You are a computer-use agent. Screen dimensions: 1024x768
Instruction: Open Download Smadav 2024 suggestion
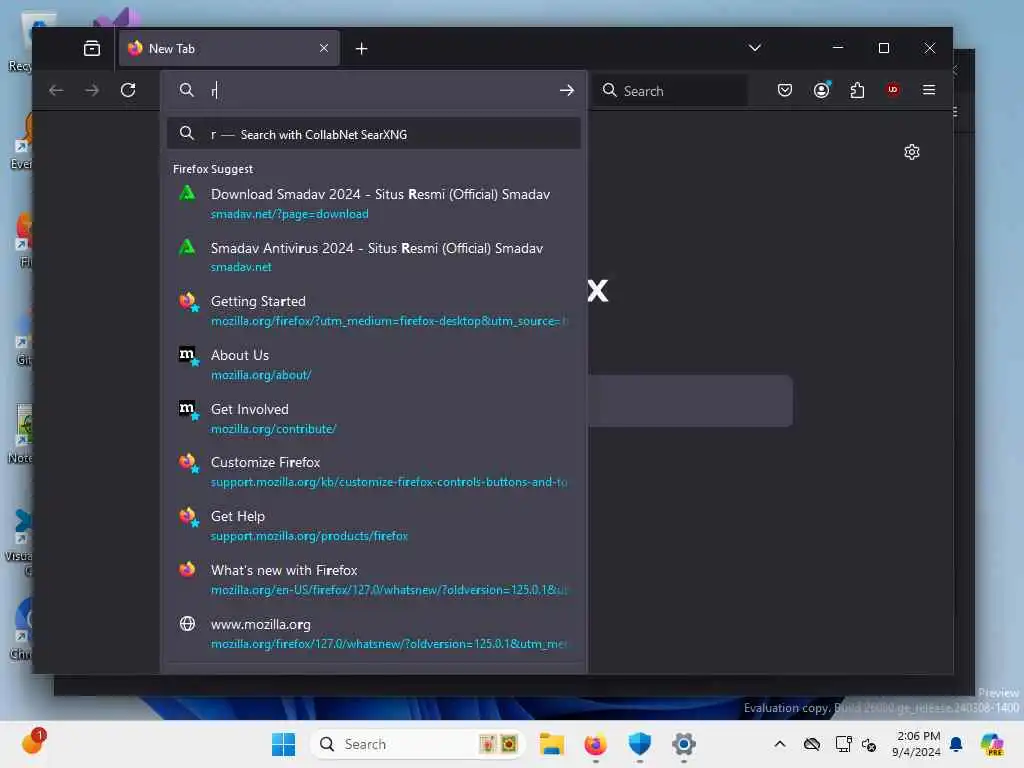pyautogui.click(x=374, y=203)
